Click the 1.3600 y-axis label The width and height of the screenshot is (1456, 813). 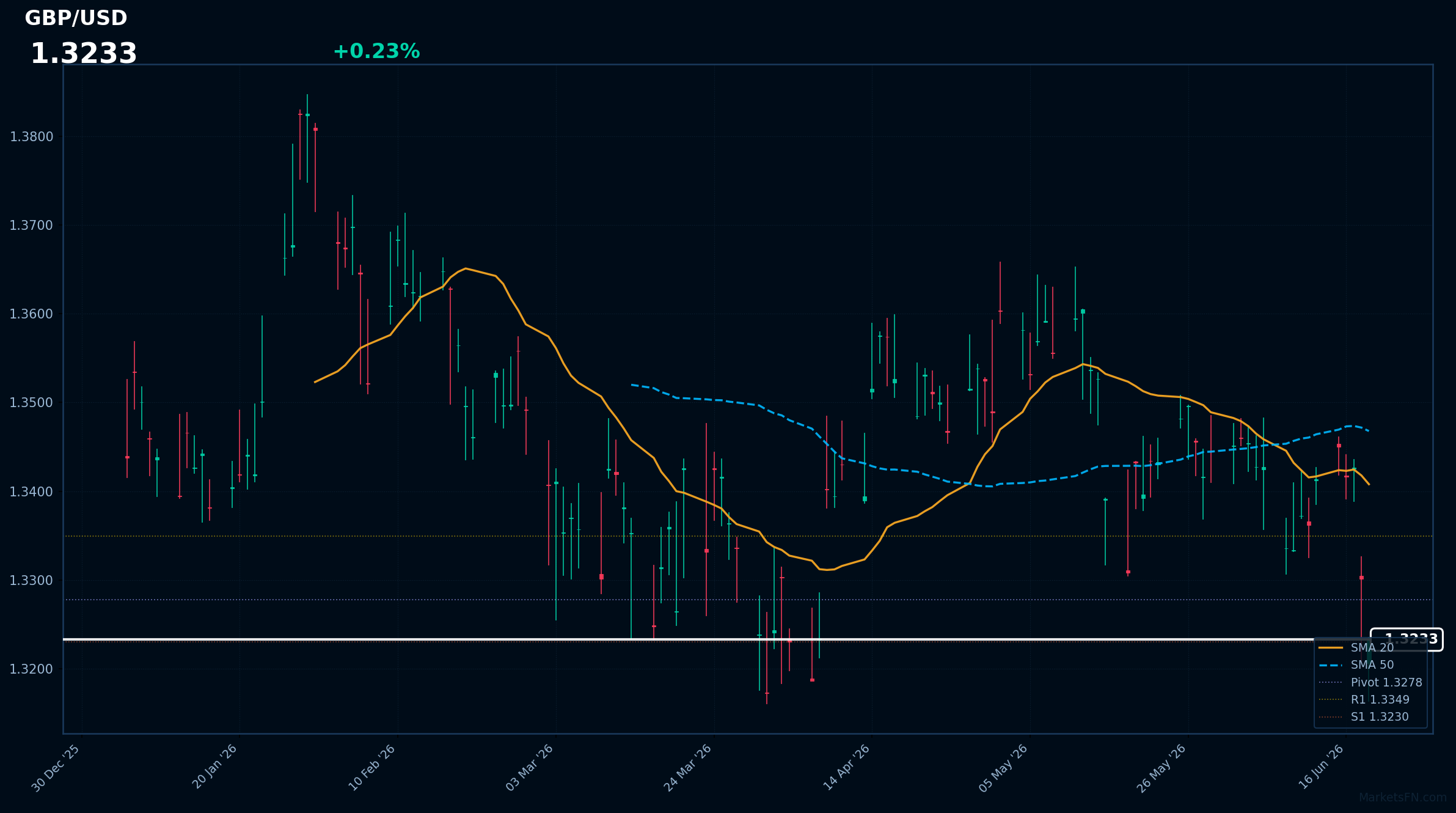click(x=32, y=314)
